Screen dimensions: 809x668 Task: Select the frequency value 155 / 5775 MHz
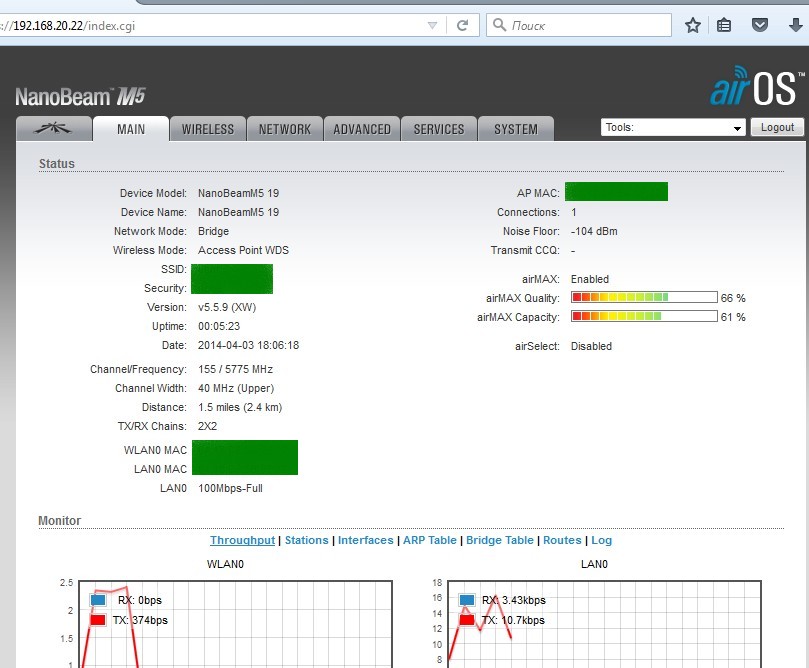pos(235,369)
